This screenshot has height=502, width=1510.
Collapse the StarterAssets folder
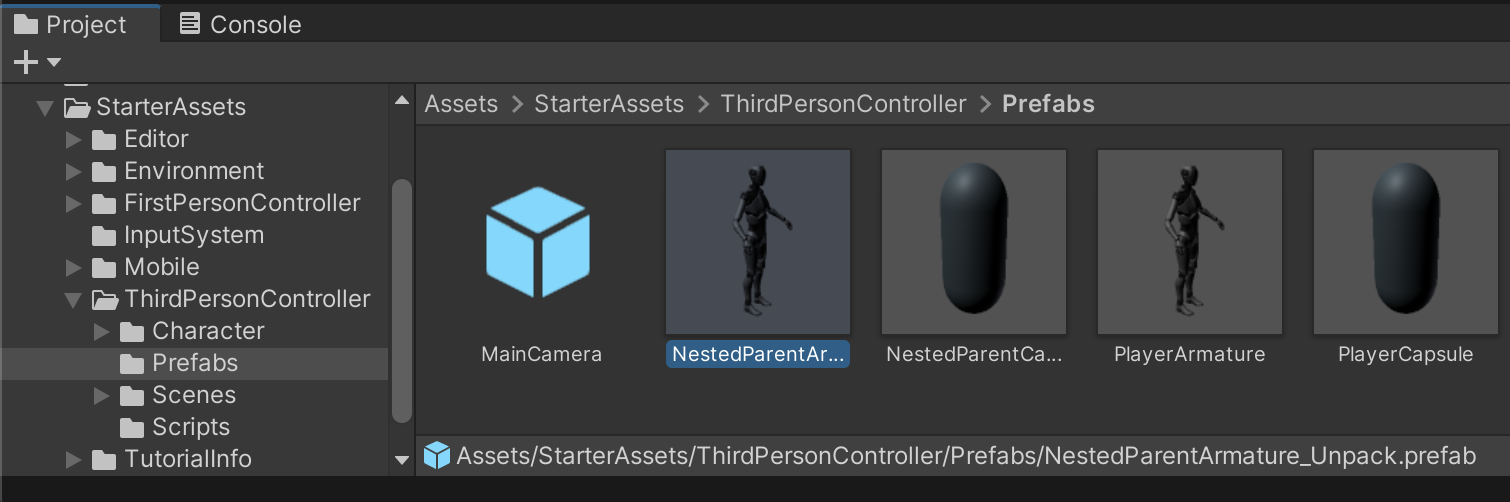click(x=45, y=107)
